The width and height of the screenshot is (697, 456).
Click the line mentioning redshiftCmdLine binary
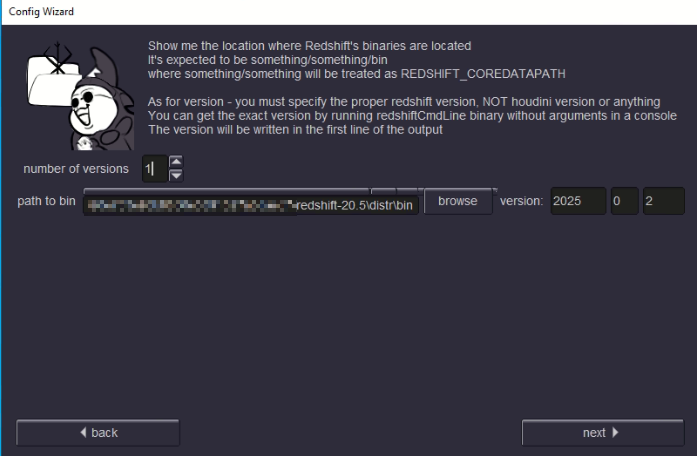pyautogui.click(x=410, y=116)
